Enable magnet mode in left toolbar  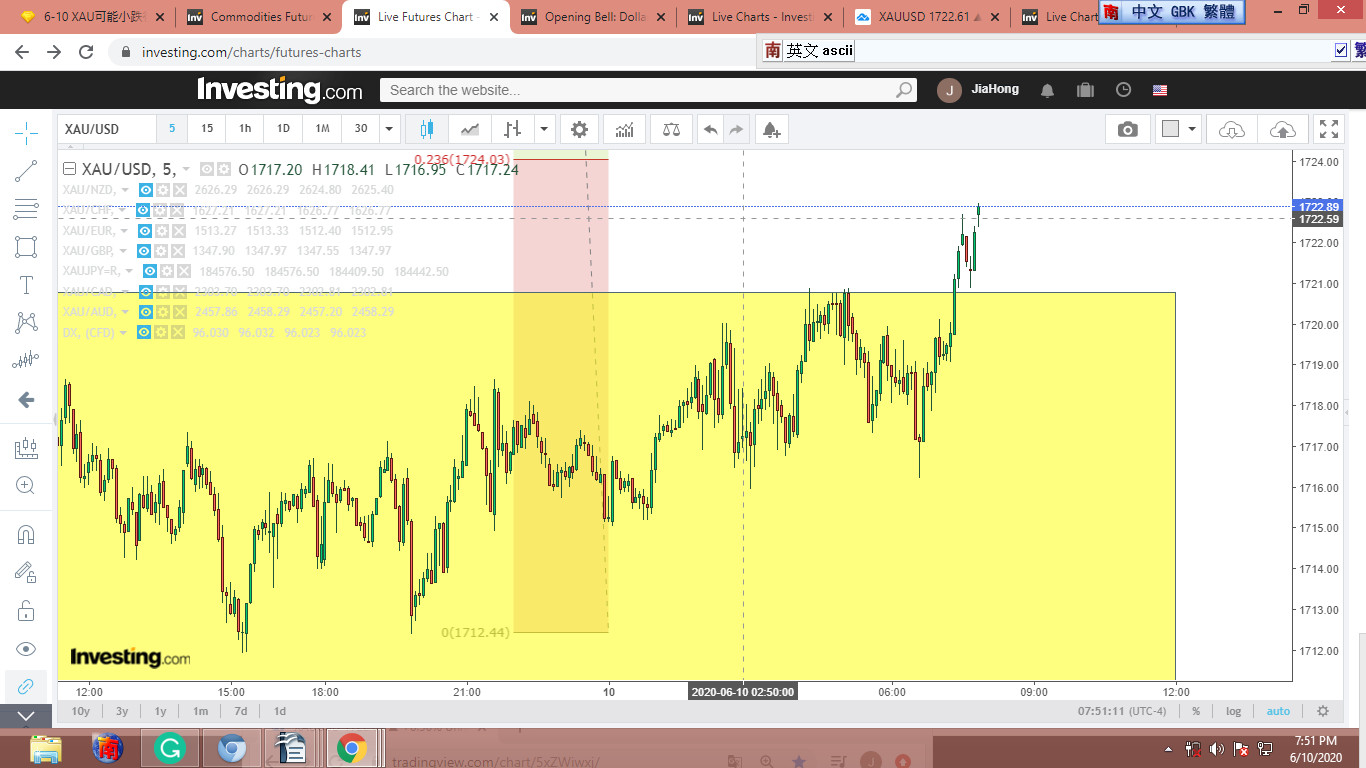(x=26, y=534)
